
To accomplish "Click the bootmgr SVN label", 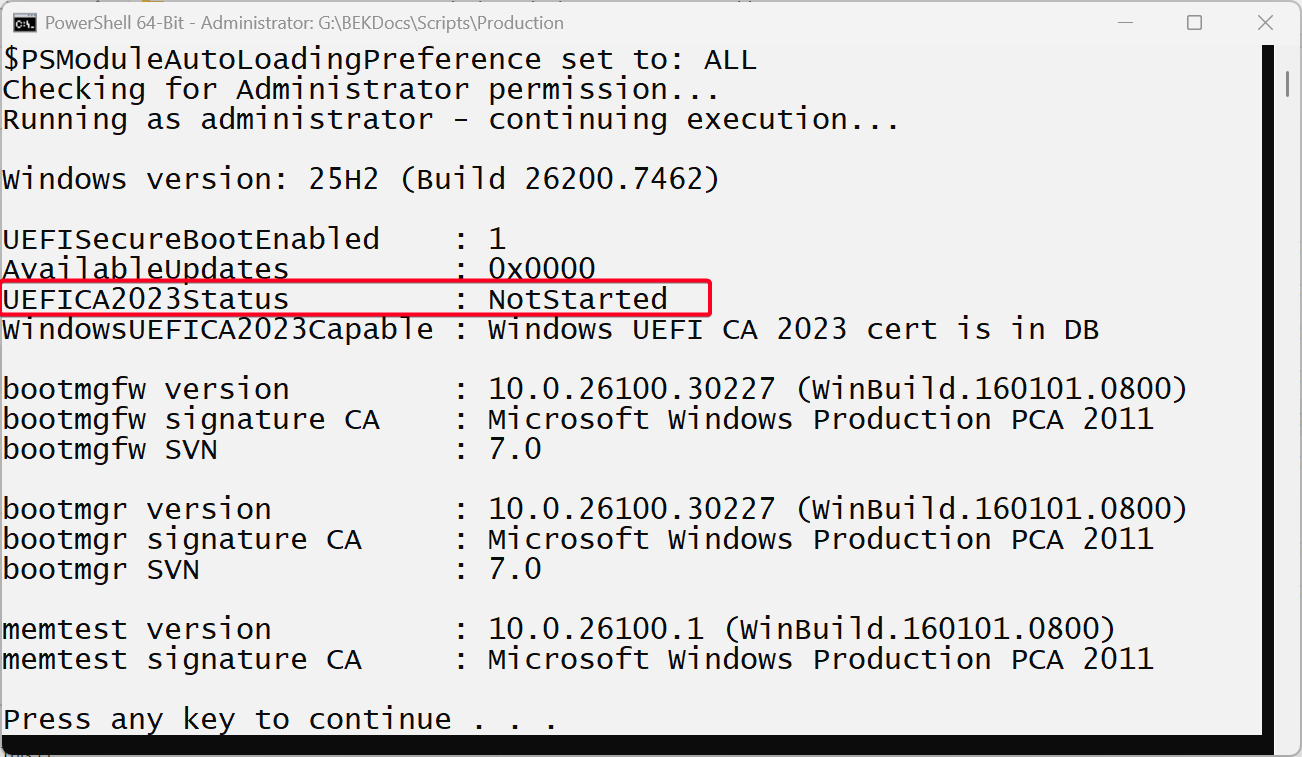I will pyautogui.click(x=100, y=569).
